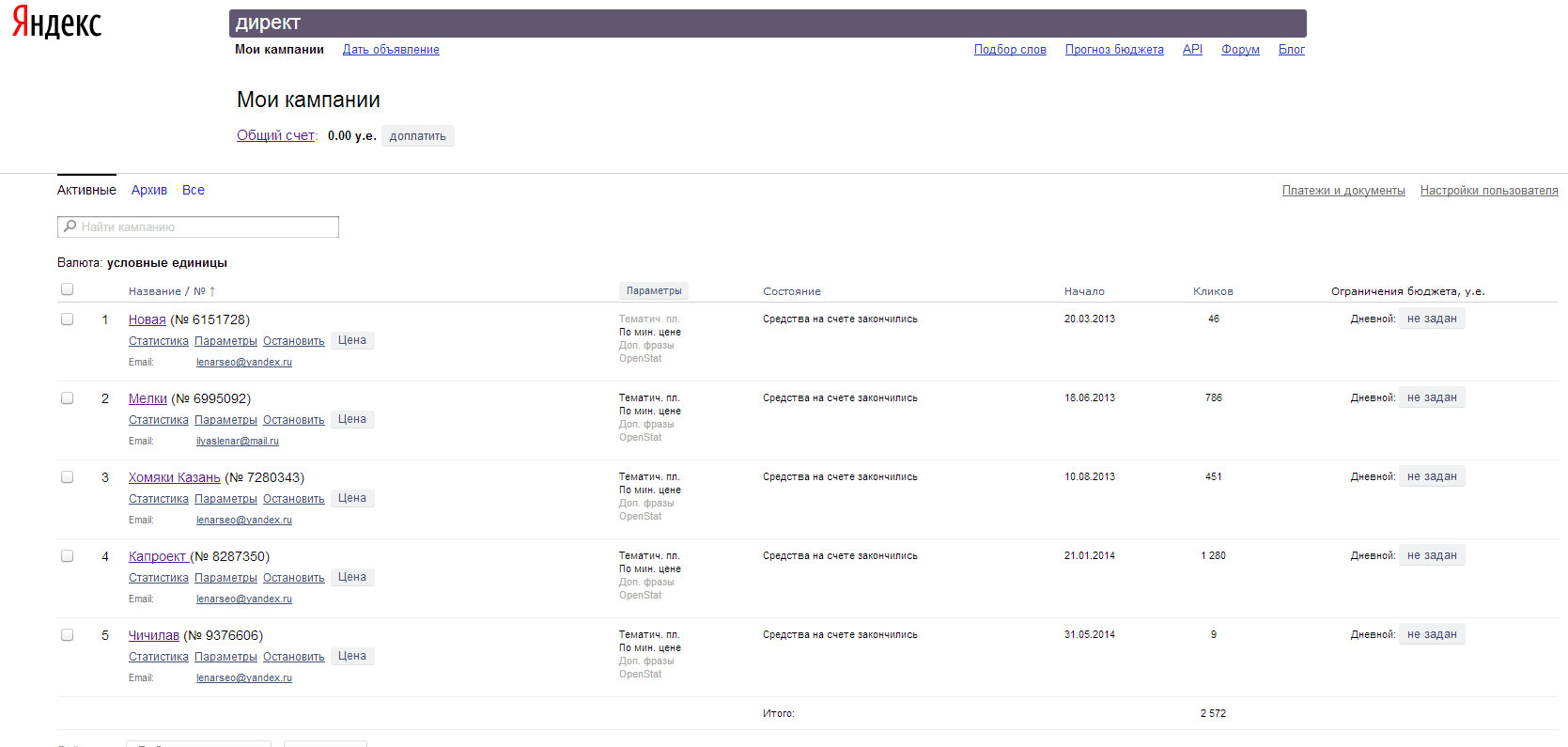Switch to the Архив tab
The image size is (1568, 747).
tap(149, 190)
